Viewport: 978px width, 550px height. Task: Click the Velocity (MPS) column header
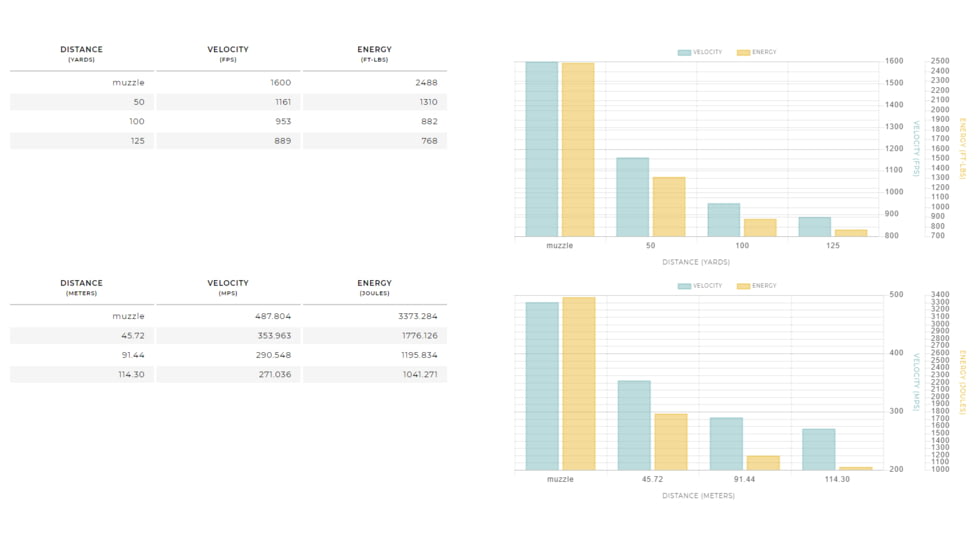click(x=228, y=288)
